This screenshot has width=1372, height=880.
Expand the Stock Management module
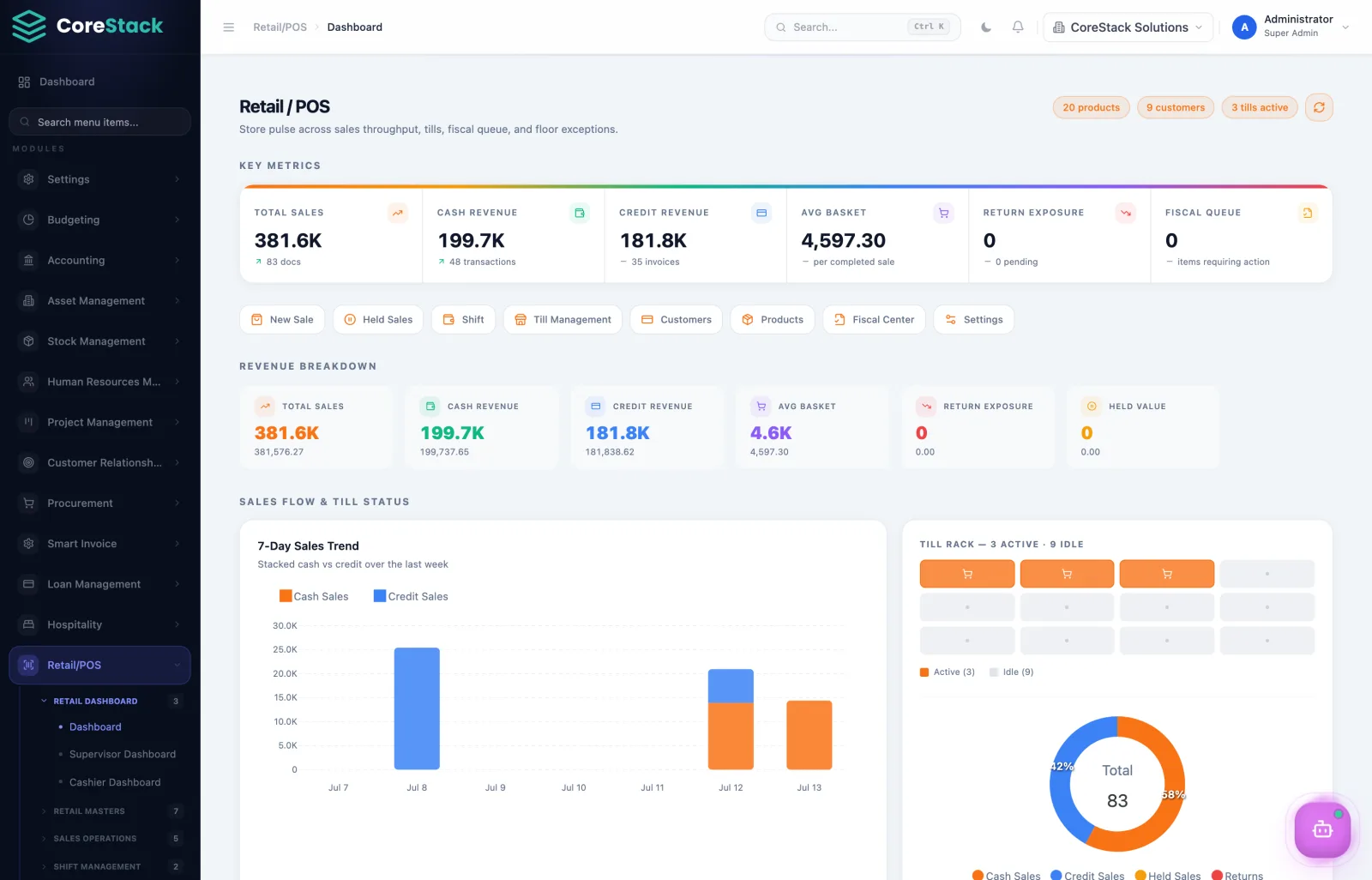pos(99,341)
